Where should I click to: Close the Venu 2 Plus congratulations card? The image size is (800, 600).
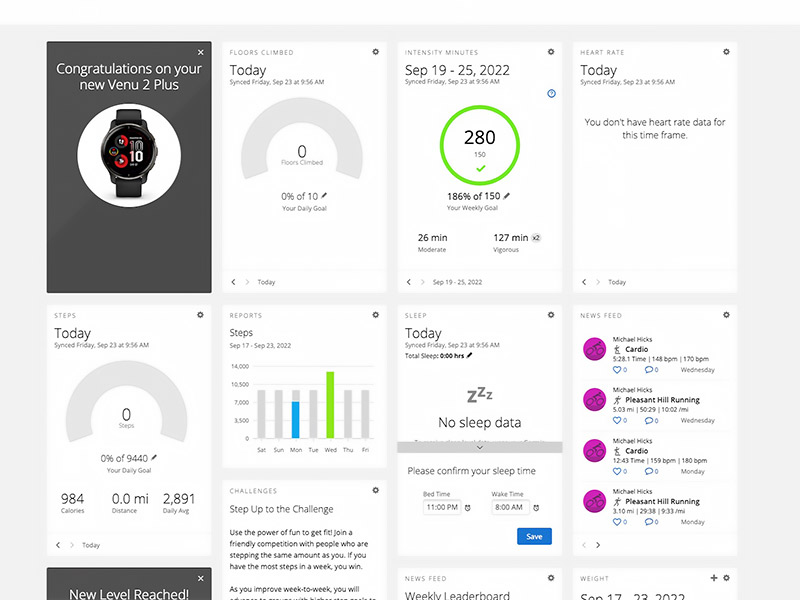point(201,52)
